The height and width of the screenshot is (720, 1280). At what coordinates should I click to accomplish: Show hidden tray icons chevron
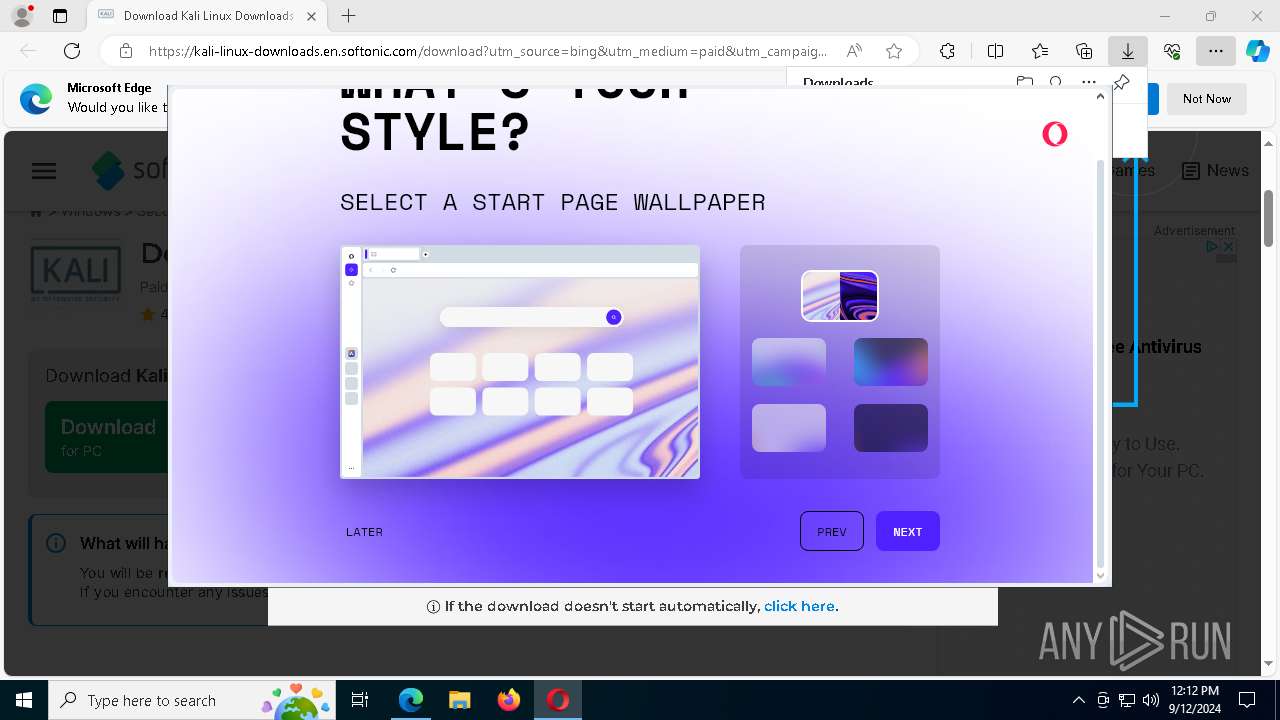tap(1078, 700)
